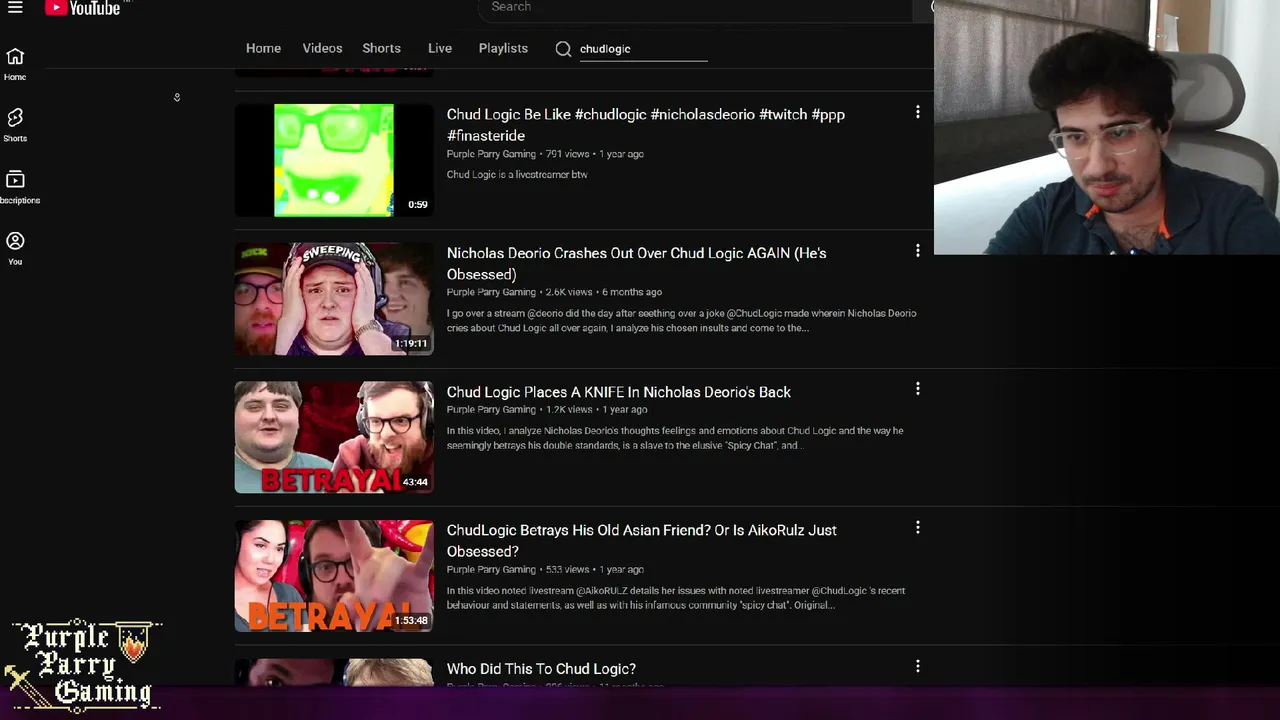Go to the YouTube logo homepage

83,8
